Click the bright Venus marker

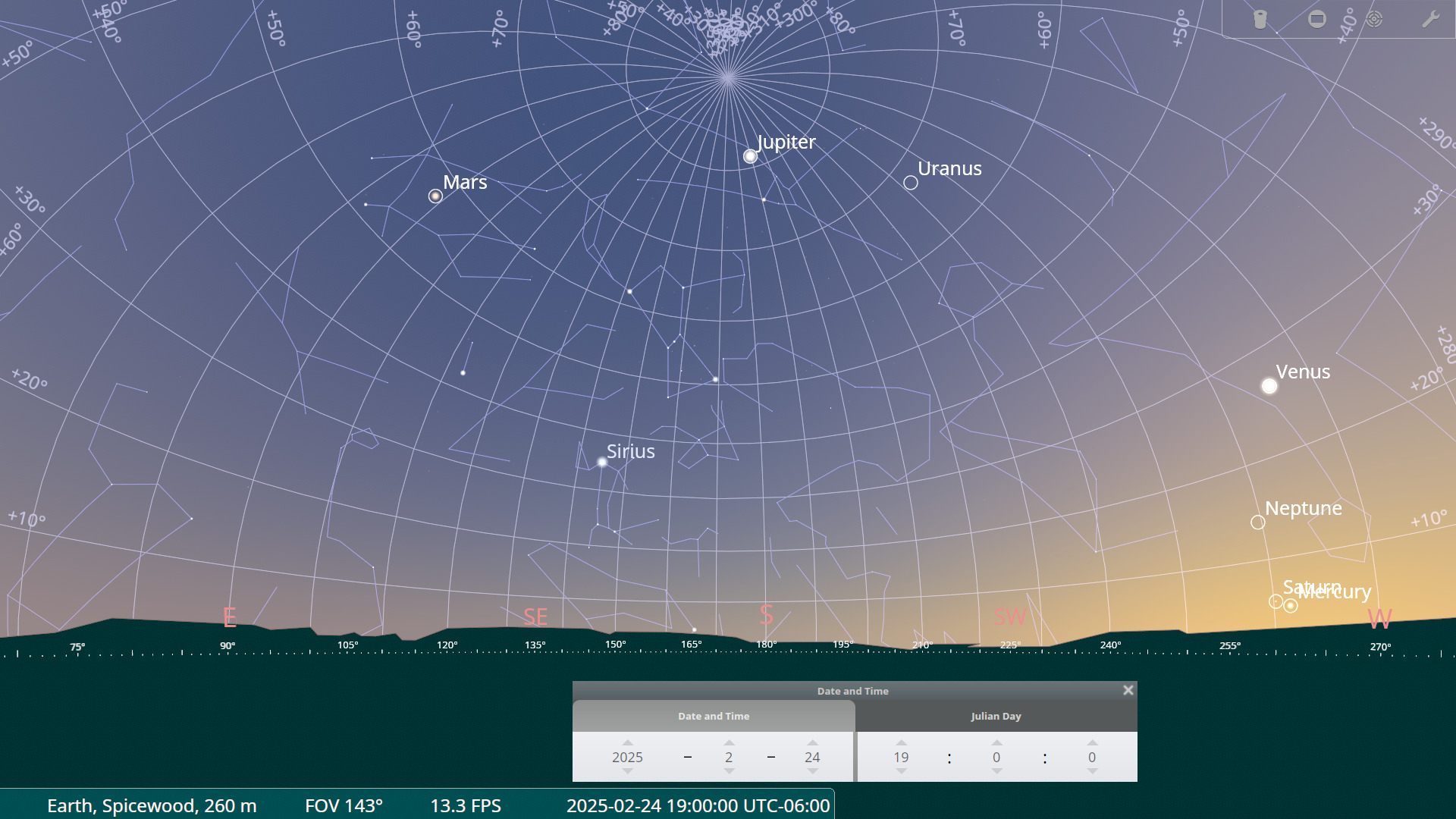point(1269,386)
